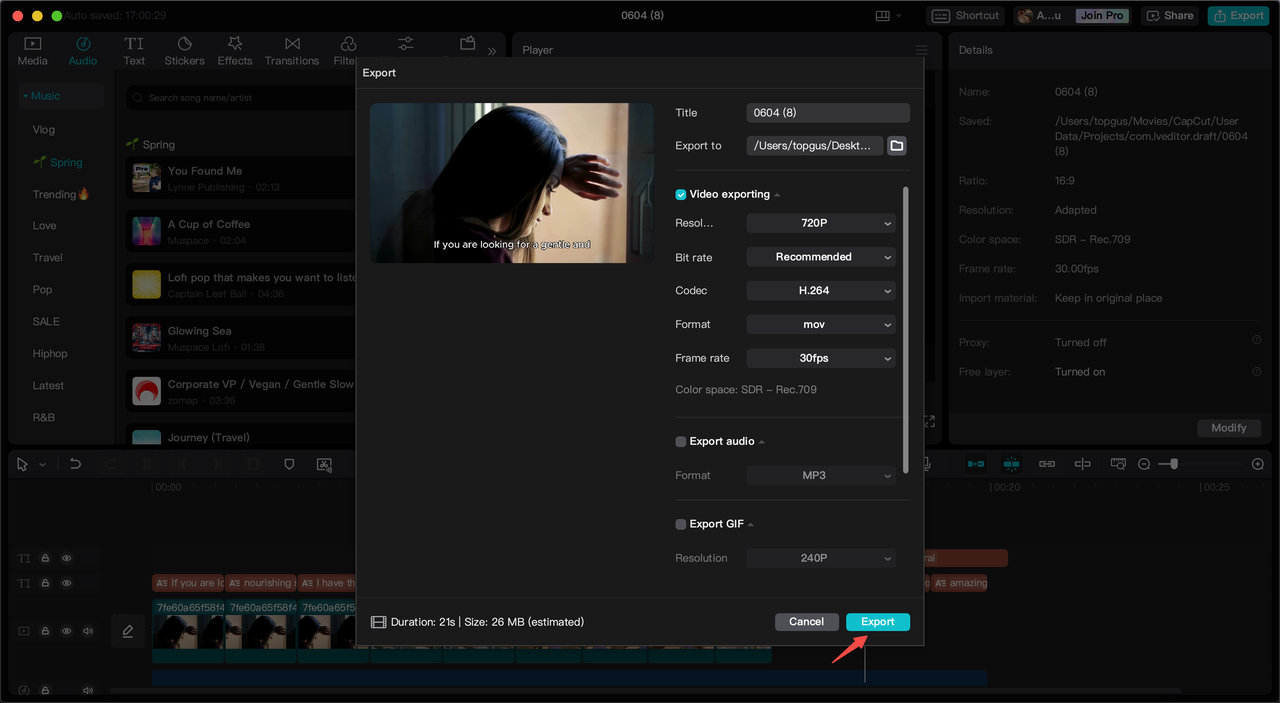The height and width of the screenshot is (703, 1280).
Task: Open the GIF Resolution 240P dropdown
Action: [821, 558]
